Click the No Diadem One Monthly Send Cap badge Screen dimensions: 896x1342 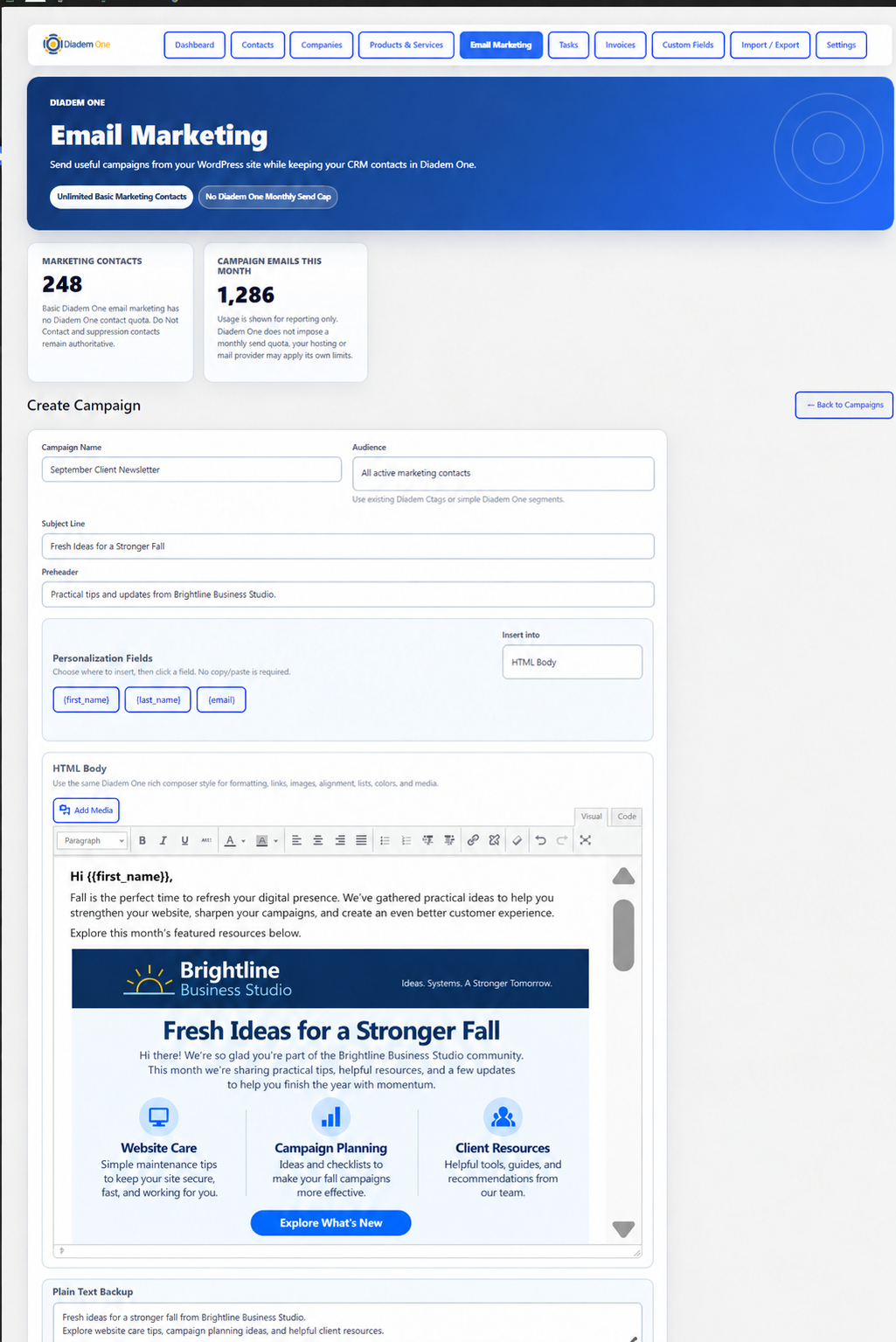[267, 197]
